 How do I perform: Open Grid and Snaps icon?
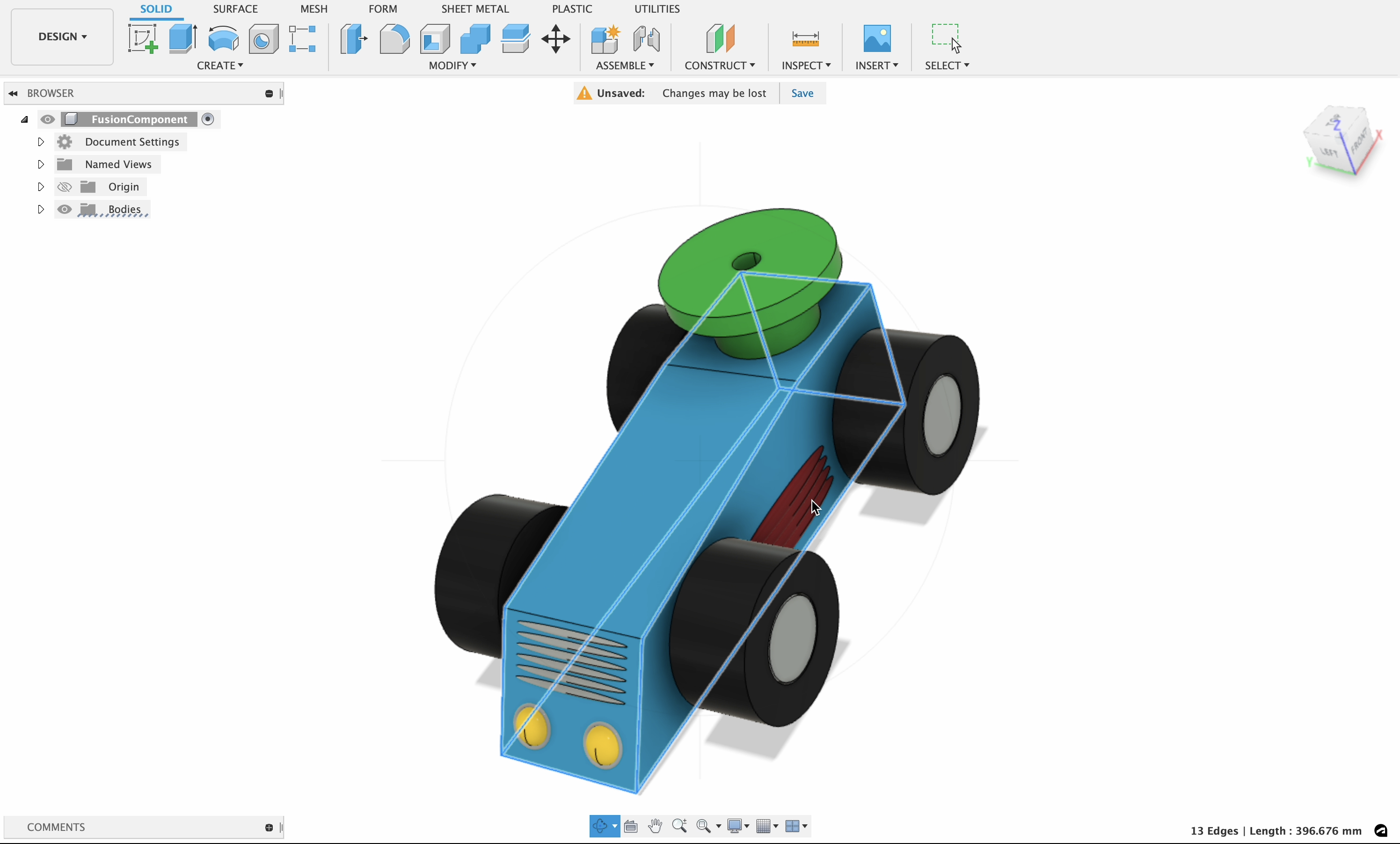coord(764,826)
